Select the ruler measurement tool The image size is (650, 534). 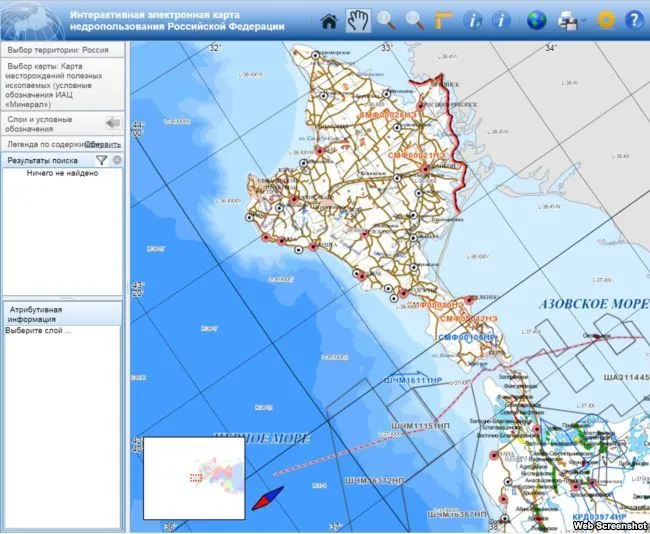443,19
